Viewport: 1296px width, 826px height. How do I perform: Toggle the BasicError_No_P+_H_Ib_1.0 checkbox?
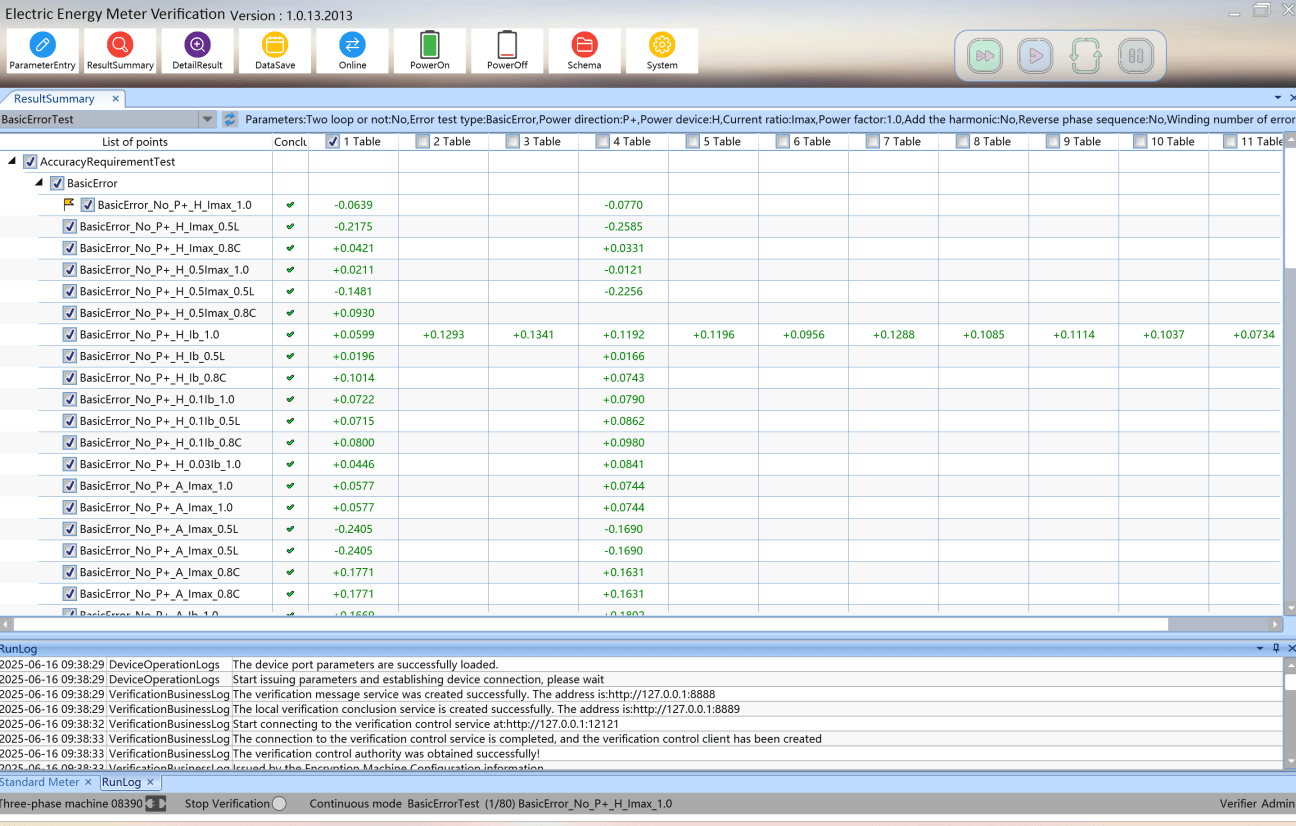click(70, 335)
